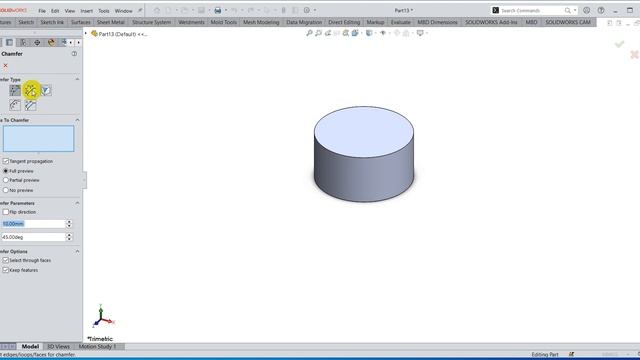Viewport: 640px width, 360px height.
Task: Select Full preview radio button
Action: pyautogui.click(x=6, y=171)
